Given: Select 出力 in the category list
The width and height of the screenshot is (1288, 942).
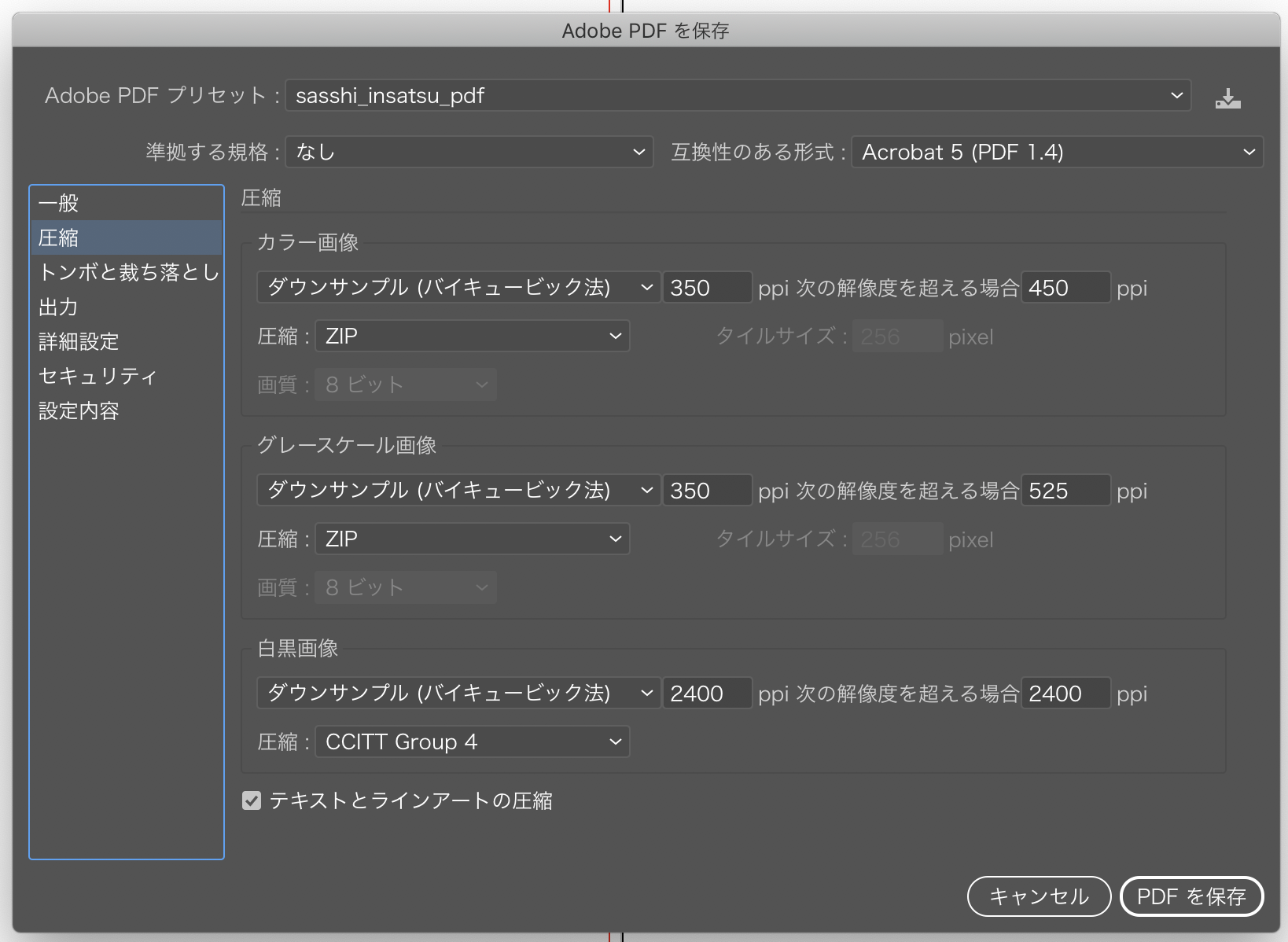Looking at the screenshot, I should (127, 307).
